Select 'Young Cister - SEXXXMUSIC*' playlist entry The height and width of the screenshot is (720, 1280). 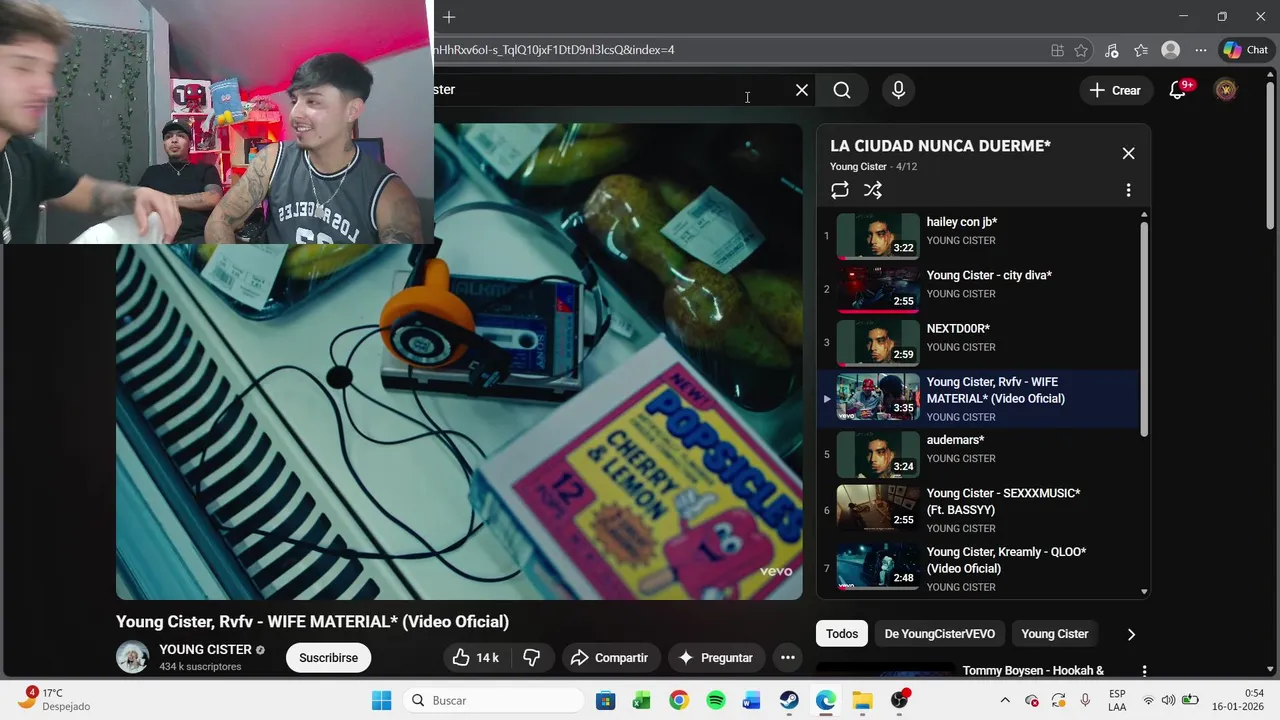(978, 510)
